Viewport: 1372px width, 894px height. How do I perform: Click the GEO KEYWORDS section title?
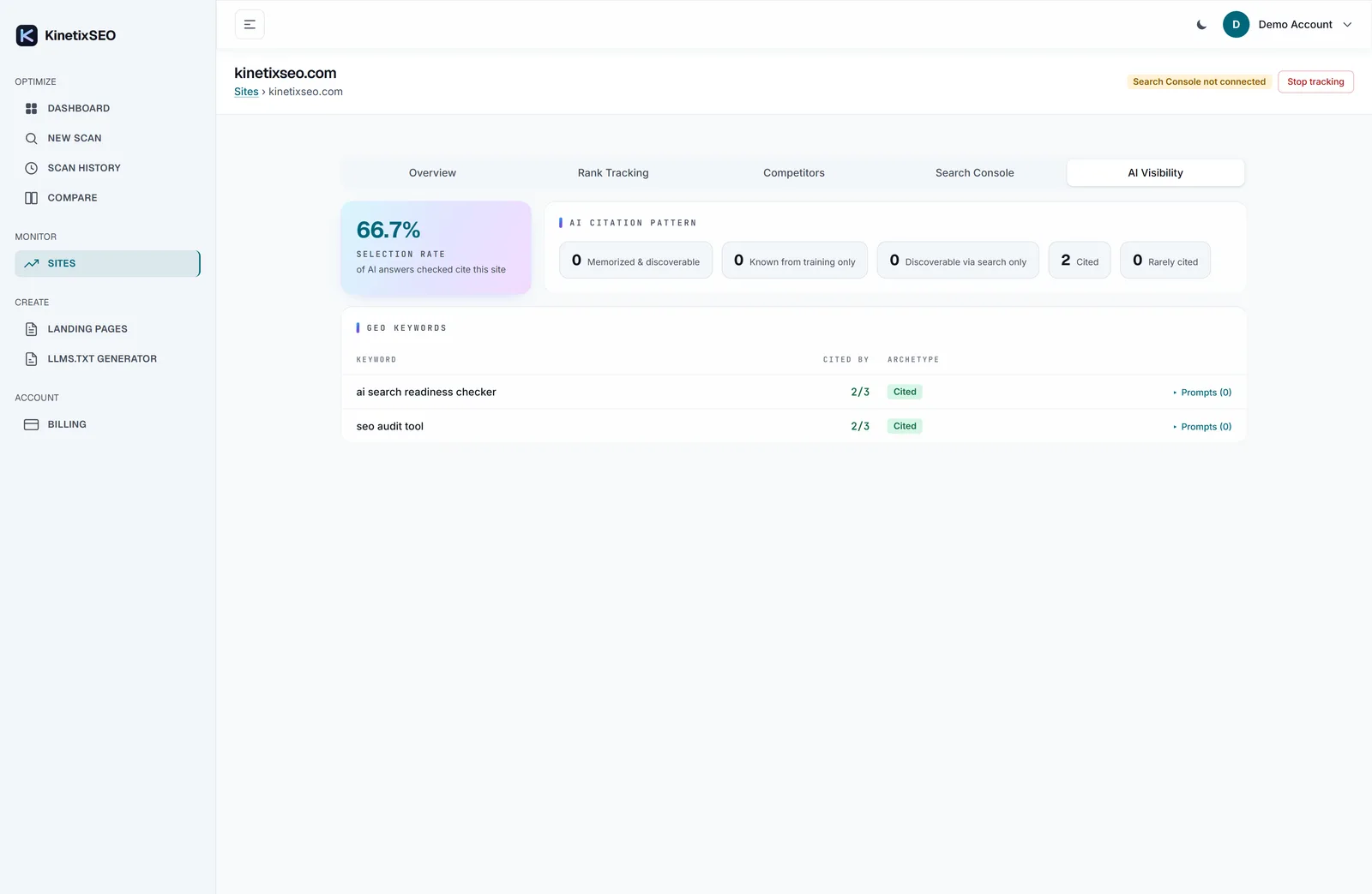[x=406, y=328]
